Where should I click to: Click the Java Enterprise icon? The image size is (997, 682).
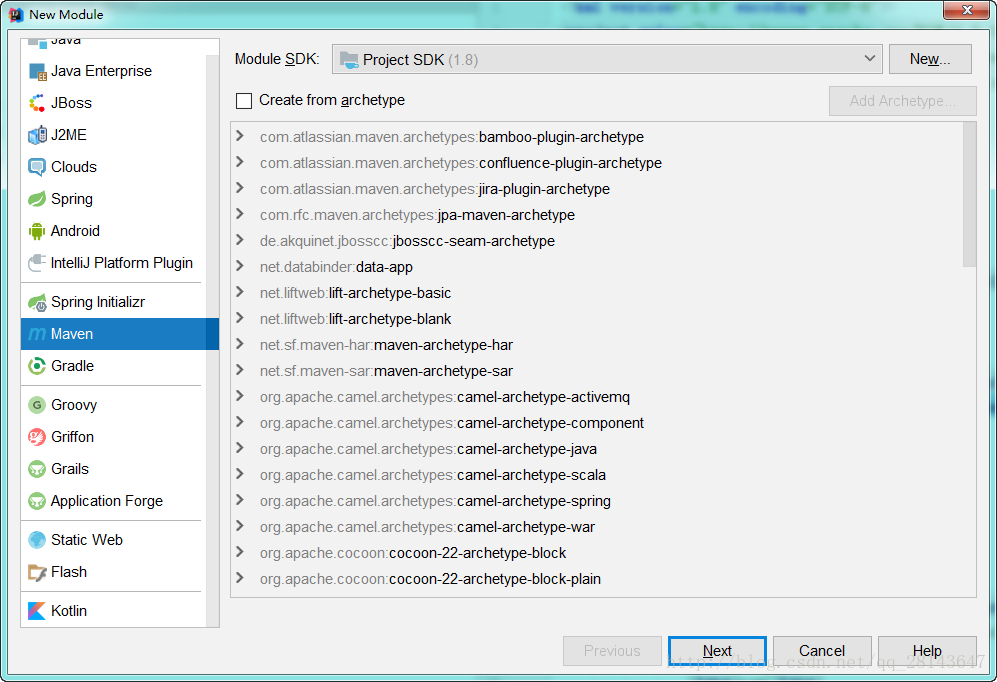tap(38, 71)
